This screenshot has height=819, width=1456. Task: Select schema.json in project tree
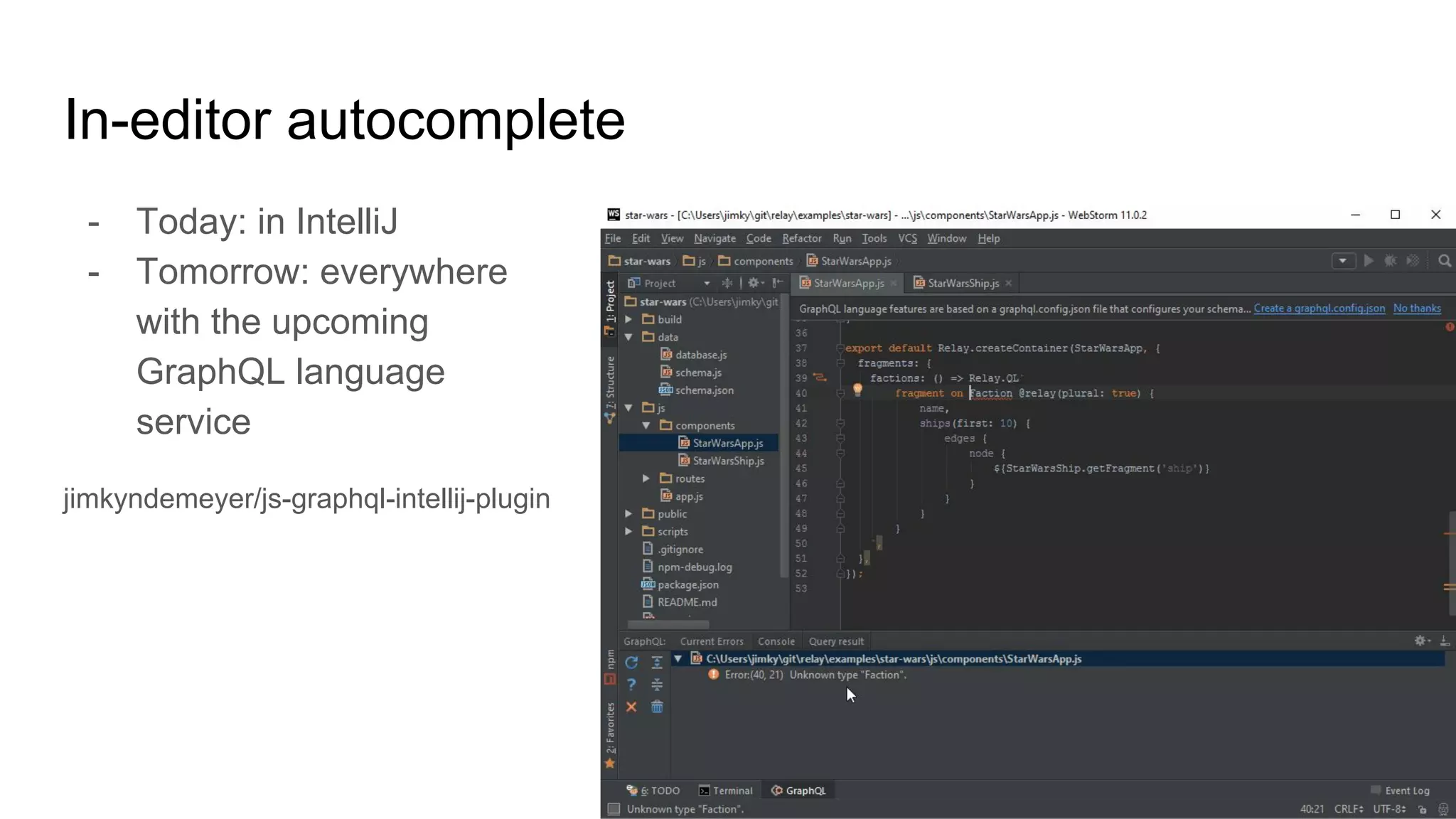pos(697,390)
